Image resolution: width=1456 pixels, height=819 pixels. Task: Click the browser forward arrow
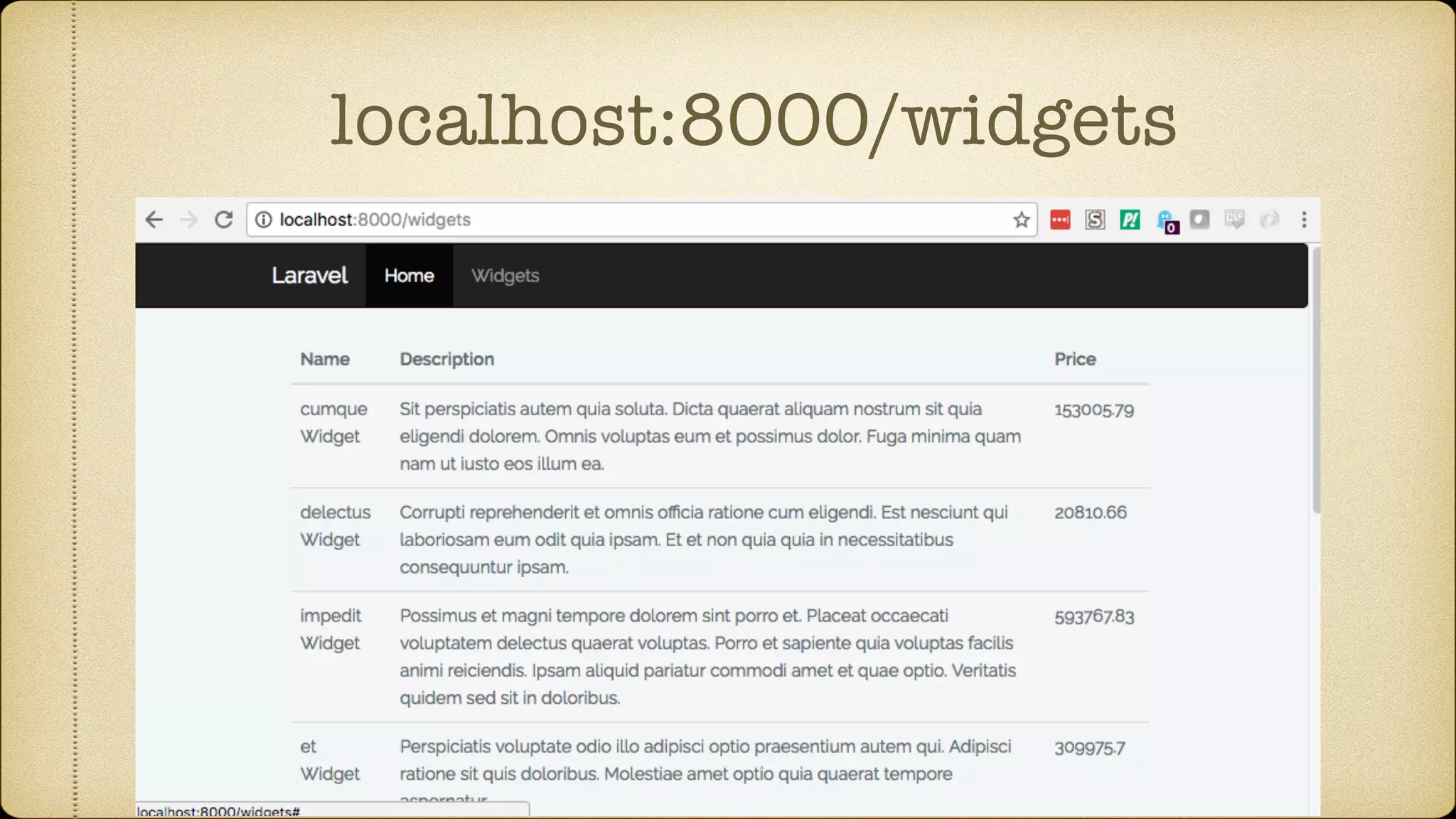[189, 220]
